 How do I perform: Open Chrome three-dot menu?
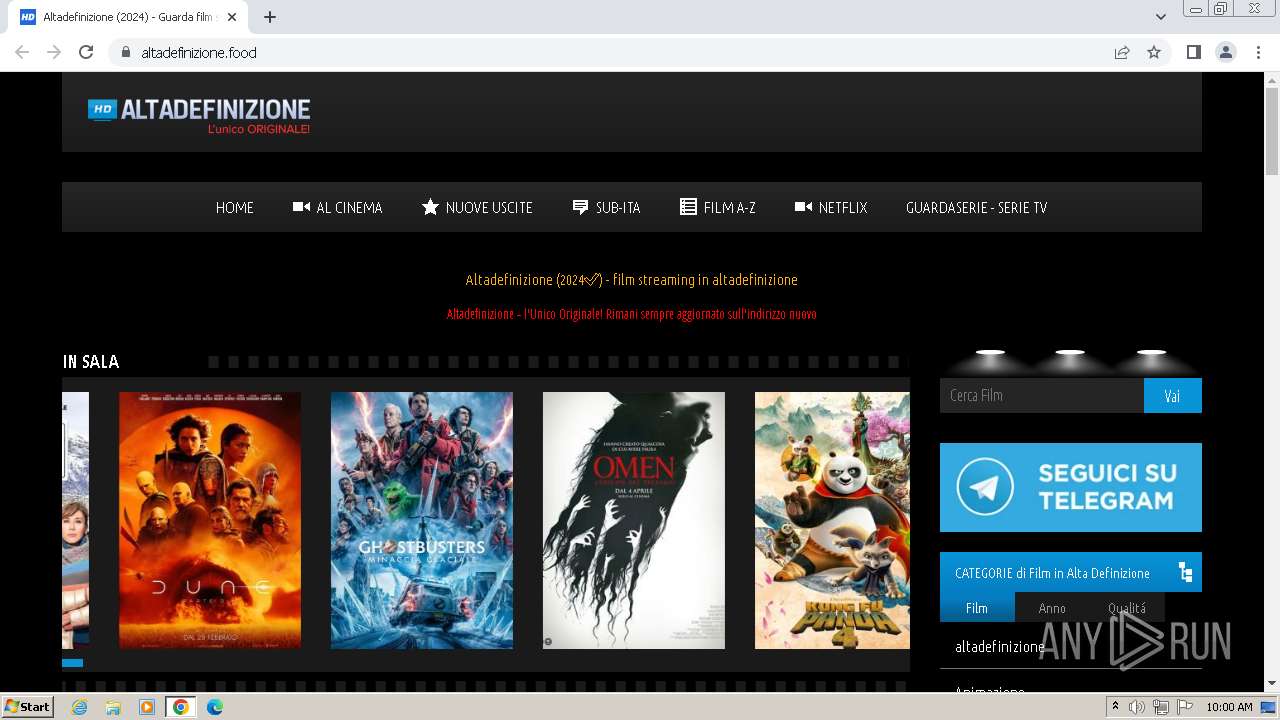tap(1258, 52)
